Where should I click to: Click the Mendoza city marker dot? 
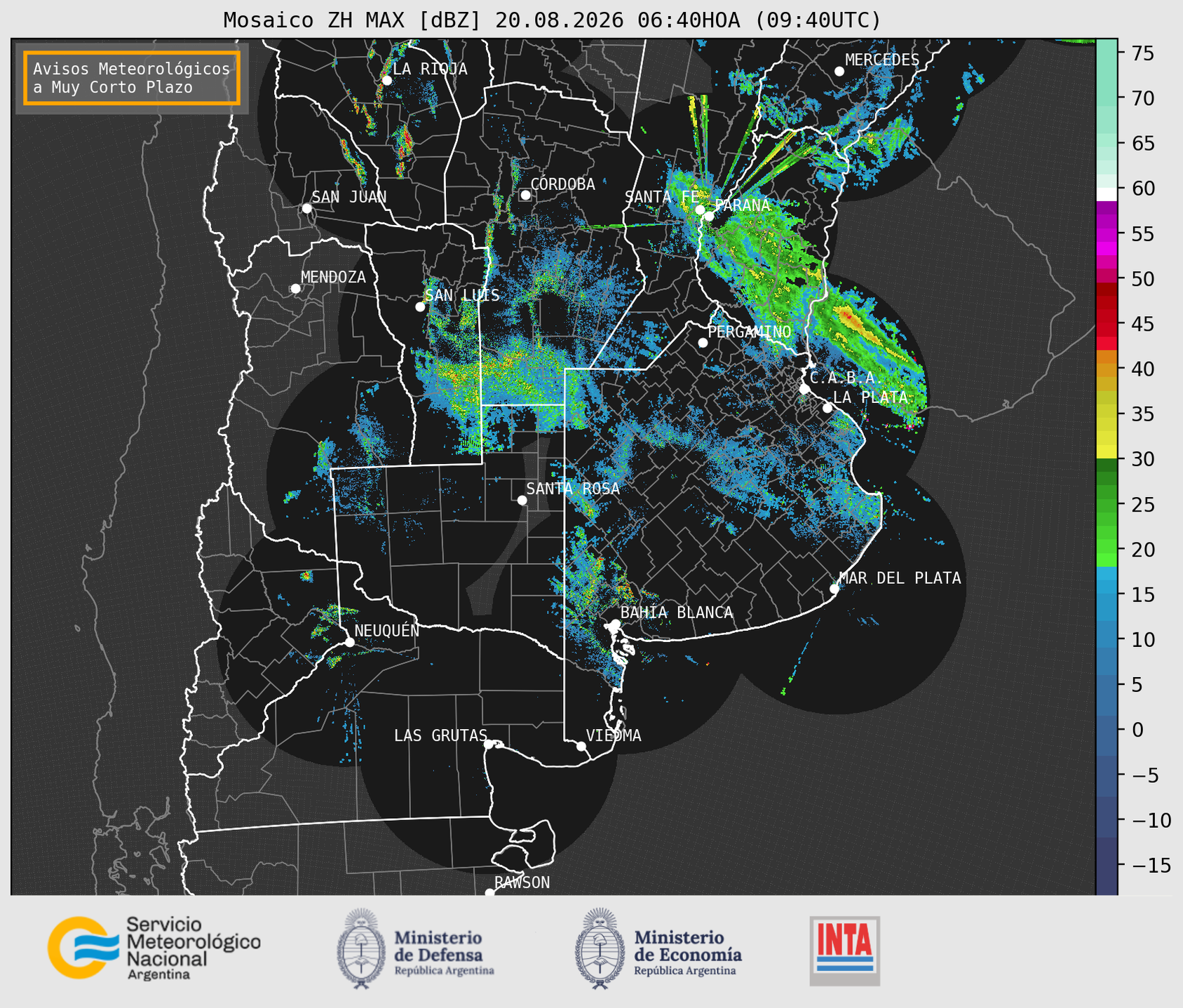point(295,289)
